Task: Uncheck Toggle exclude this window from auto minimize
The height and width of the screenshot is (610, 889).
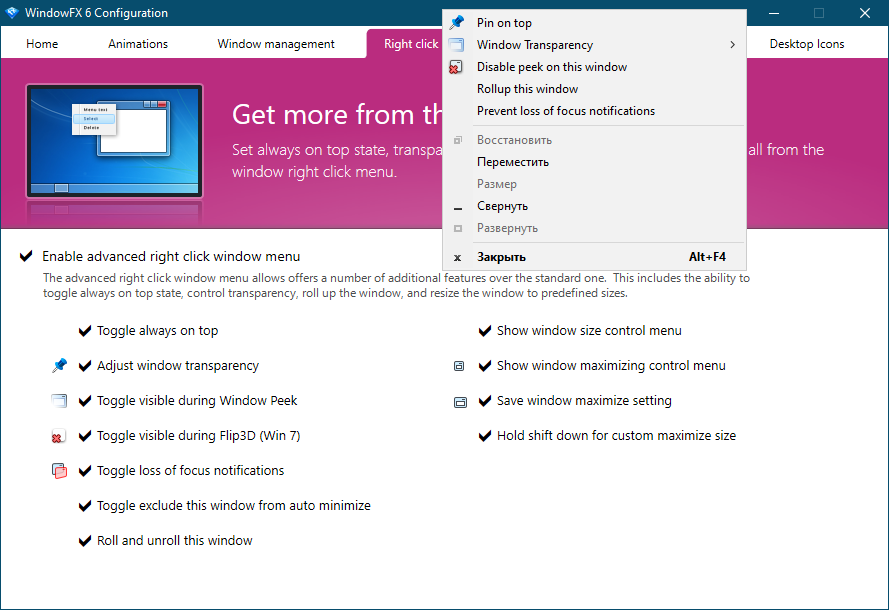Action: 84,506
